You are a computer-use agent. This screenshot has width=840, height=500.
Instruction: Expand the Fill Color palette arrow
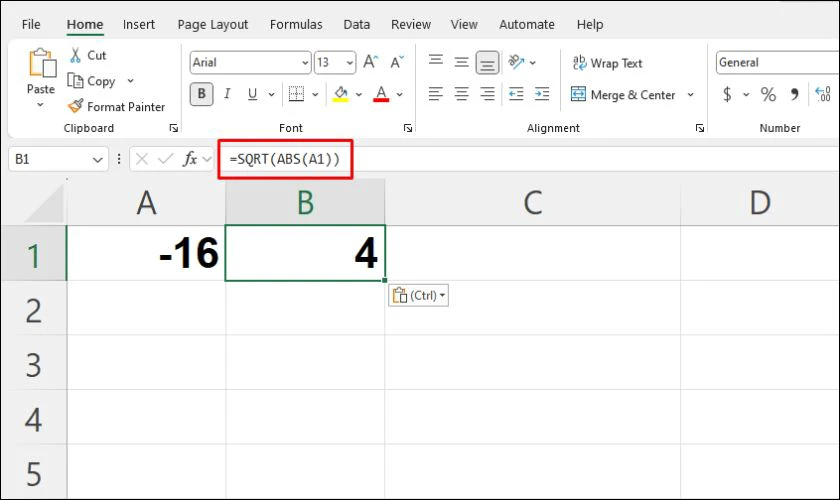[x=358, y=95]
